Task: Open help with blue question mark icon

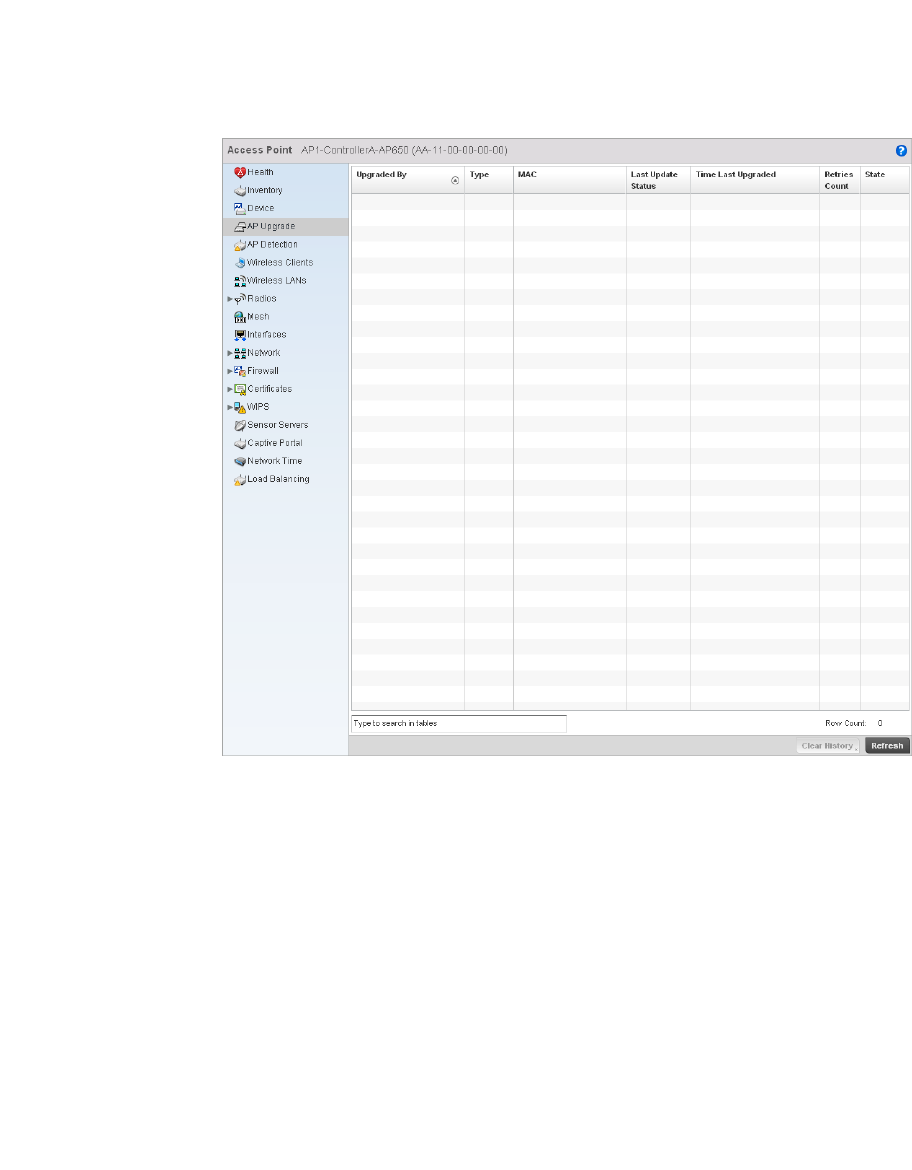Action: pos(901,151)
